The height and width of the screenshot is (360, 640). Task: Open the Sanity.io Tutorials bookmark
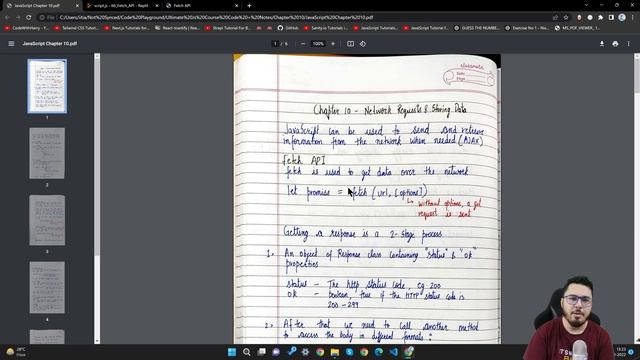tap(326, 28)
